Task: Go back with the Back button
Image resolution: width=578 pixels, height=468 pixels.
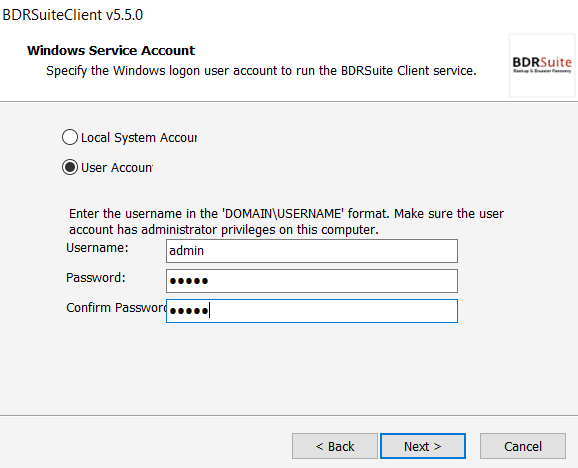Action: coord(335,446)
